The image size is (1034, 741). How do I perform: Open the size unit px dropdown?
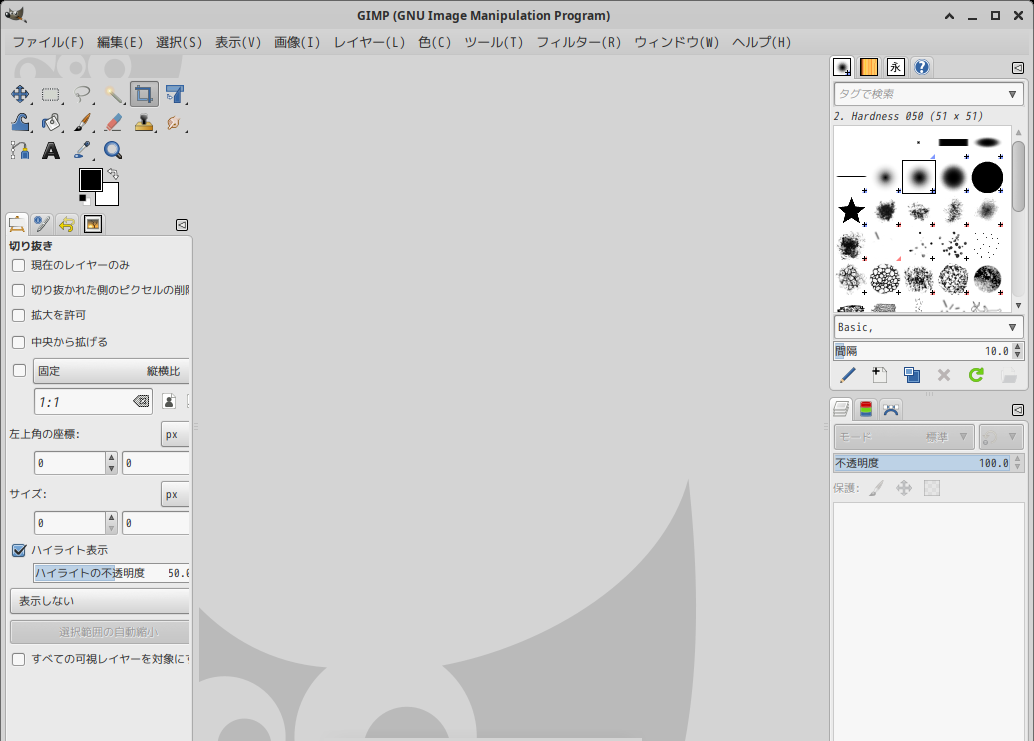(x=175, y=494)
